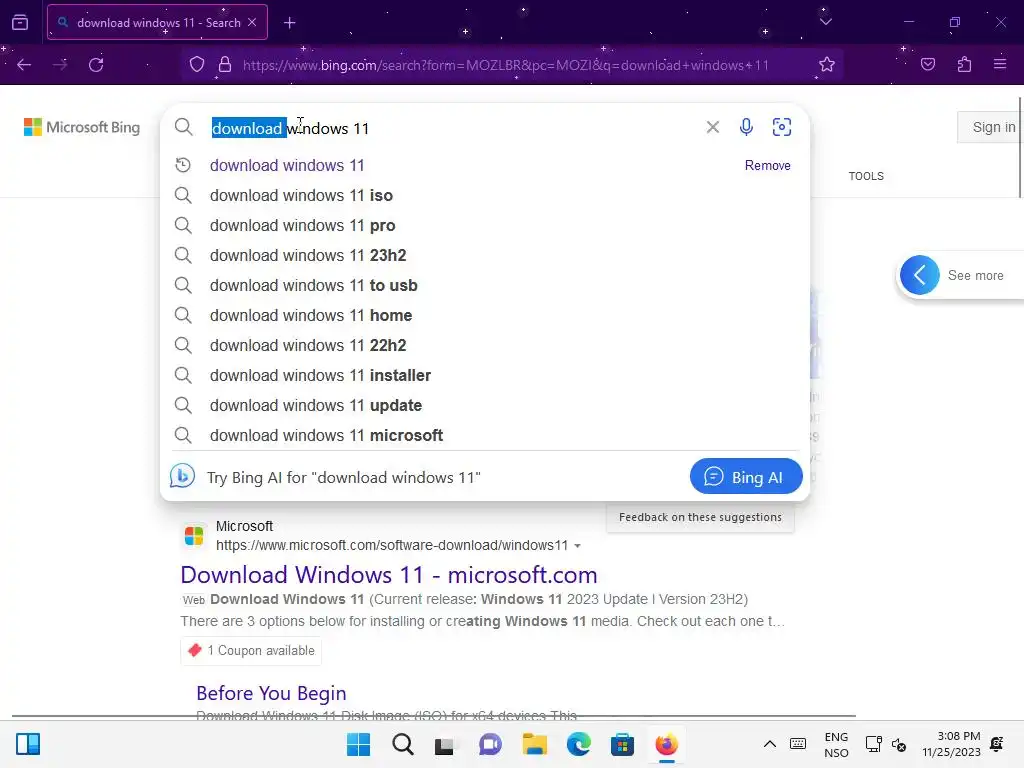The height and width of the screenshot is (768, 1024).
Task: Open the network status tray icon
Action: [873, 744]
